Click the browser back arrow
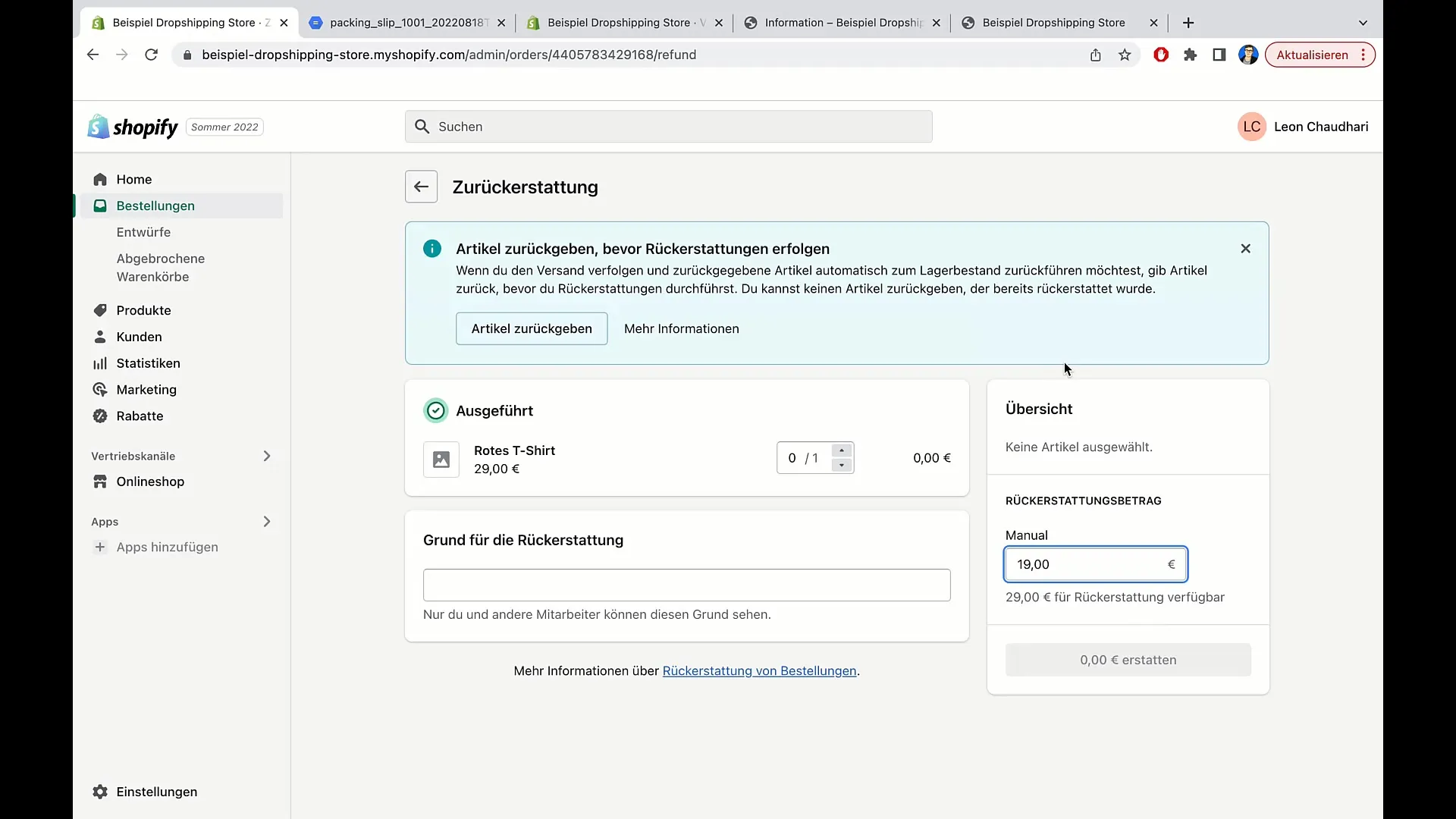The height and width of the screenshot is (819, 1456). pyautogui.click(x=93, y=55)
